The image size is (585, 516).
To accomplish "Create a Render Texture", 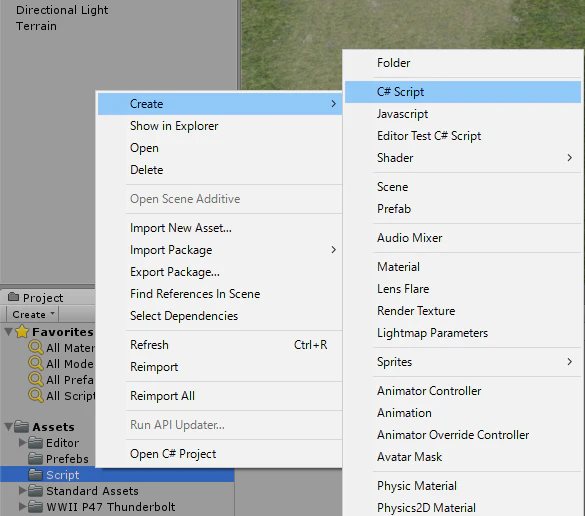I will (x=463, y=311).
